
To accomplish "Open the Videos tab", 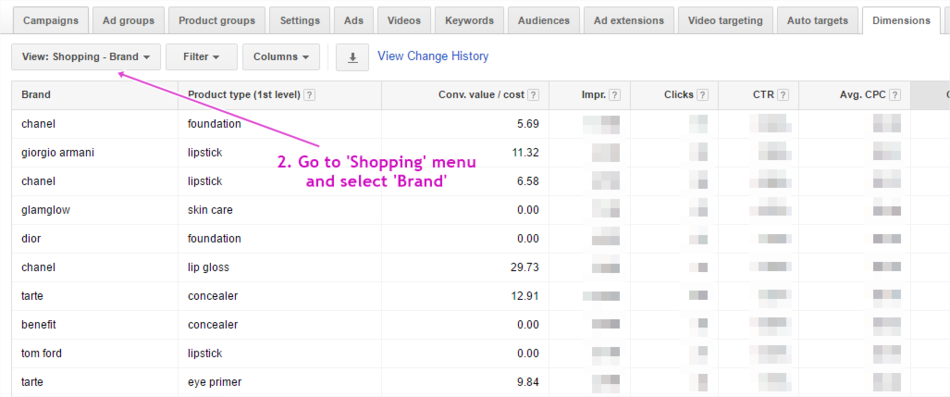I will (x=404, y=21).
